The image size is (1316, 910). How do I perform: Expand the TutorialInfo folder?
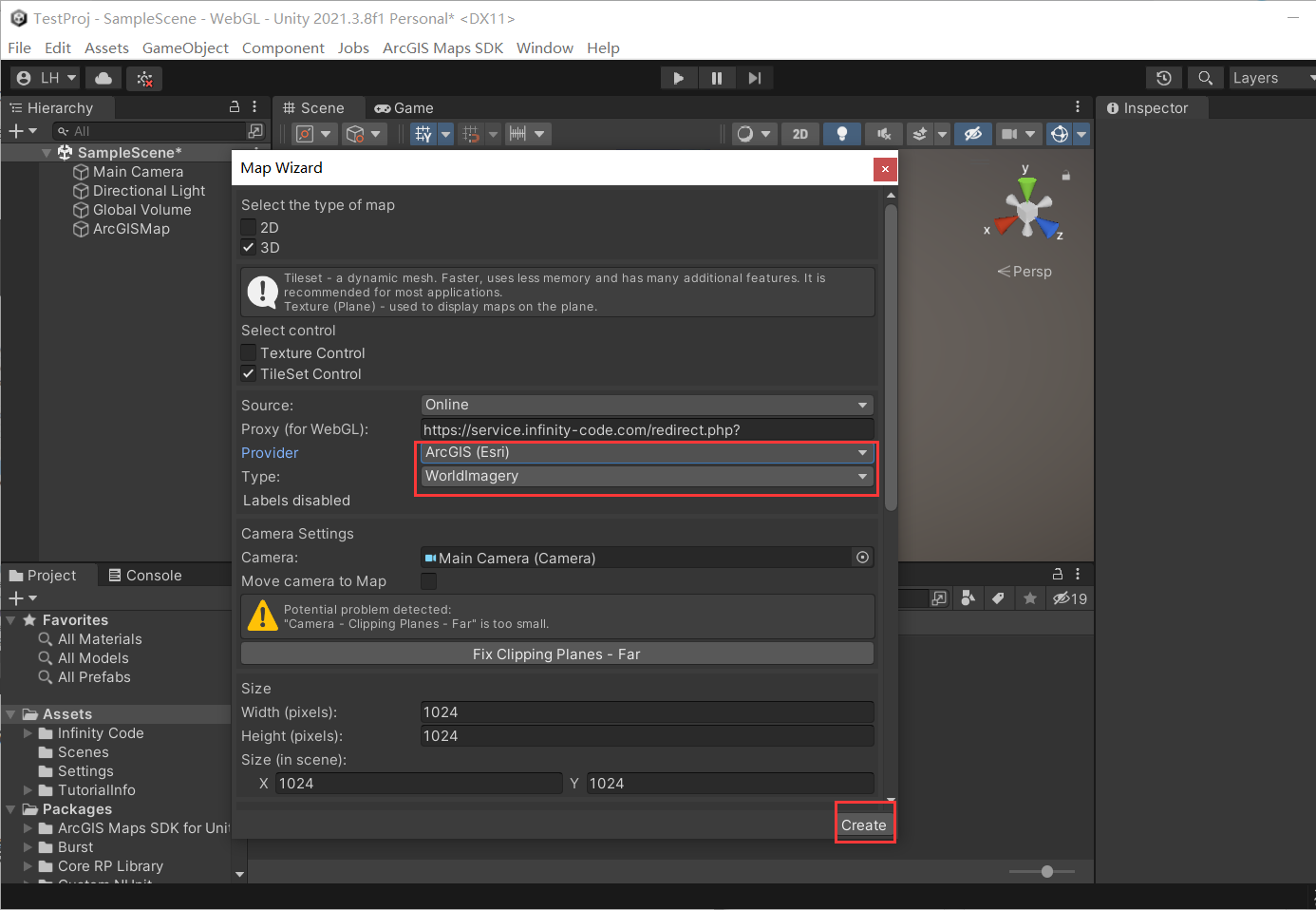28,790
